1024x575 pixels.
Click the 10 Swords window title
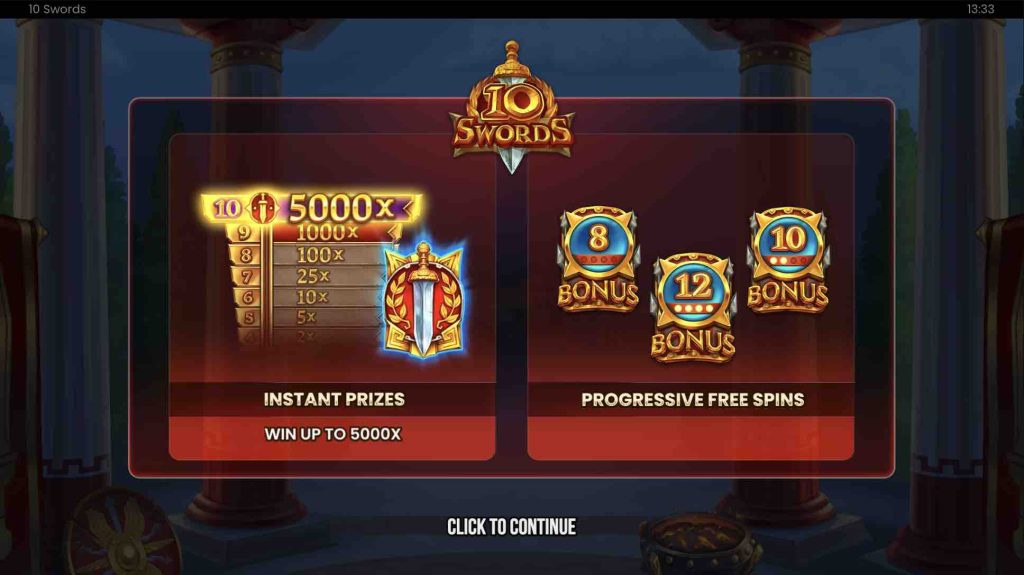pyautogui.click(x=57, y=9)
